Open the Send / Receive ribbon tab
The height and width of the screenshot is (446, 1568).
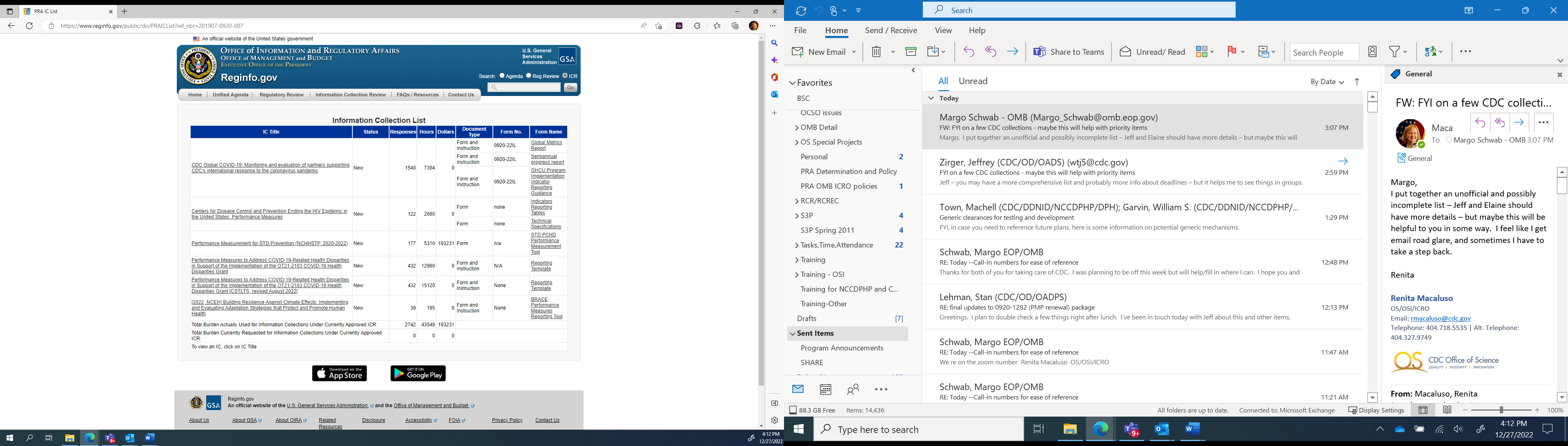(891, 30)
